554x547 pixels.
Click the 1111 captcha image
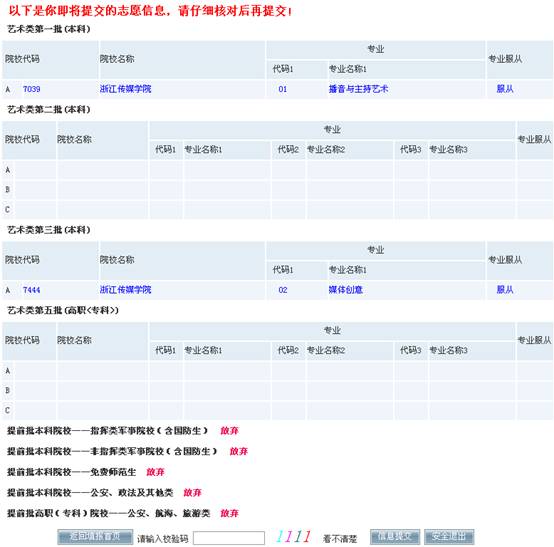coord(293,536)
